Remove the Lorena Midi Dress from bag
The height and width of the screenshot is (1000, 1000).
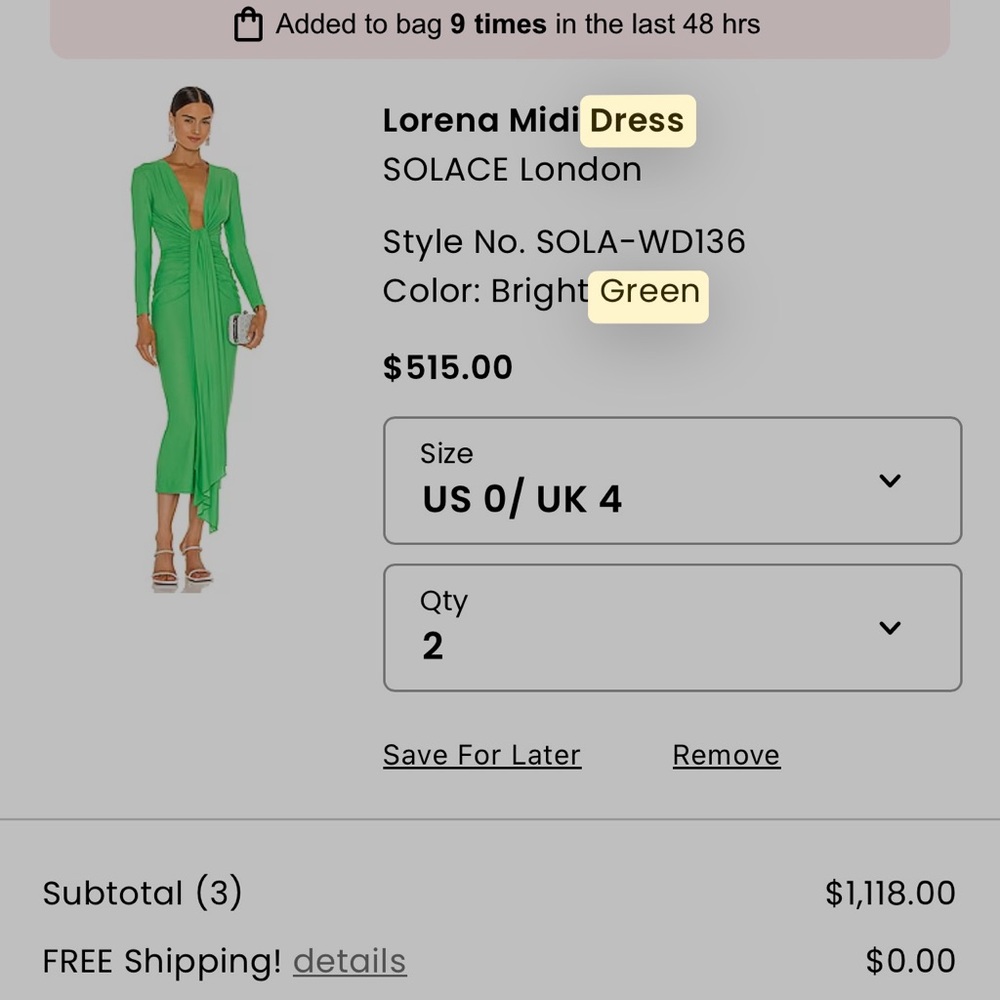[726, 755]
